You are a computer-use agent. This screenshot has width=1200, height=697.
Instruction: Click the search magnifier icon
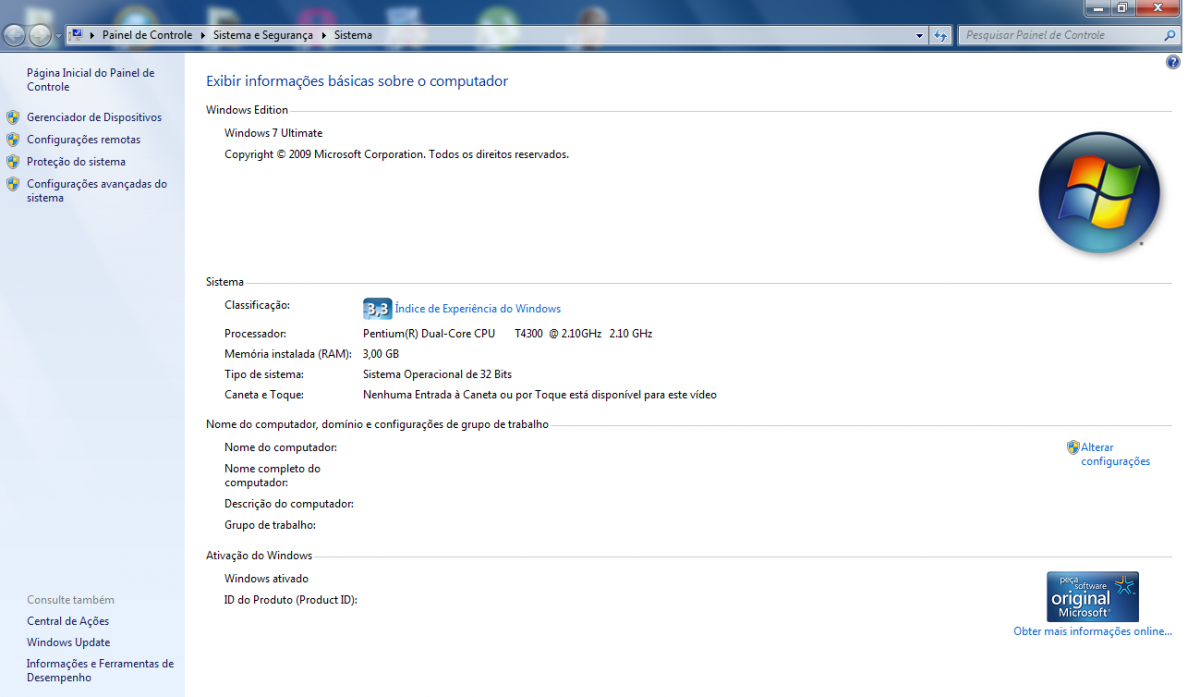(x=1171, y=35)
